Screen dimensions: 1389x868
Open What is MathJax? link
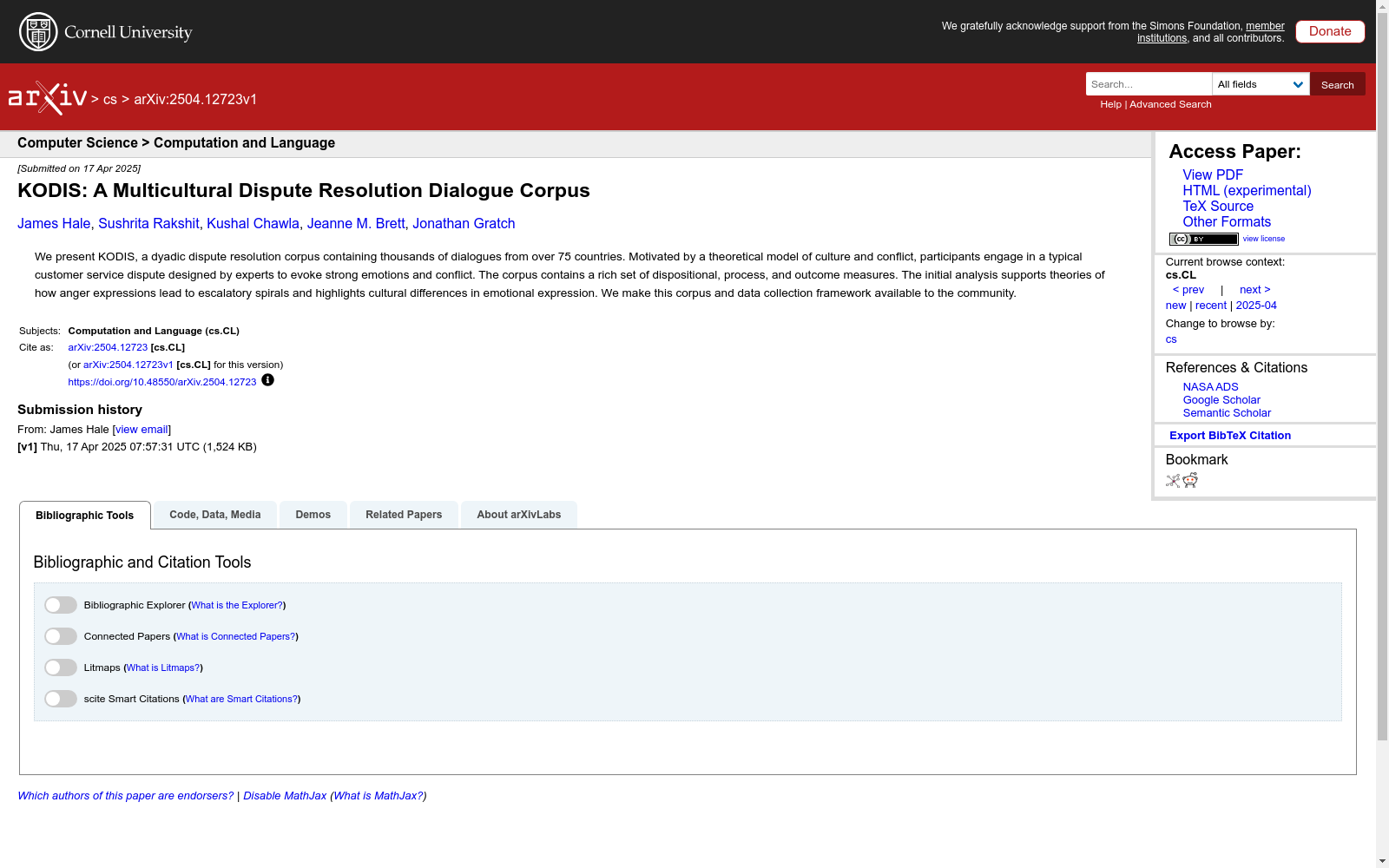click(379, 796)
